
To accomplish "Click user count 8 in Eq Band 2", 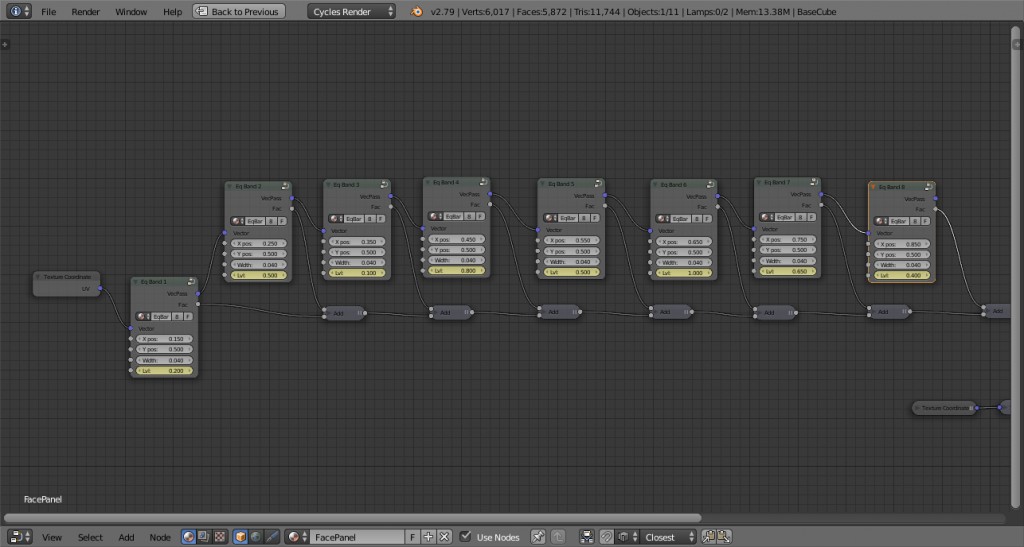I will click(x=271, y=221).
